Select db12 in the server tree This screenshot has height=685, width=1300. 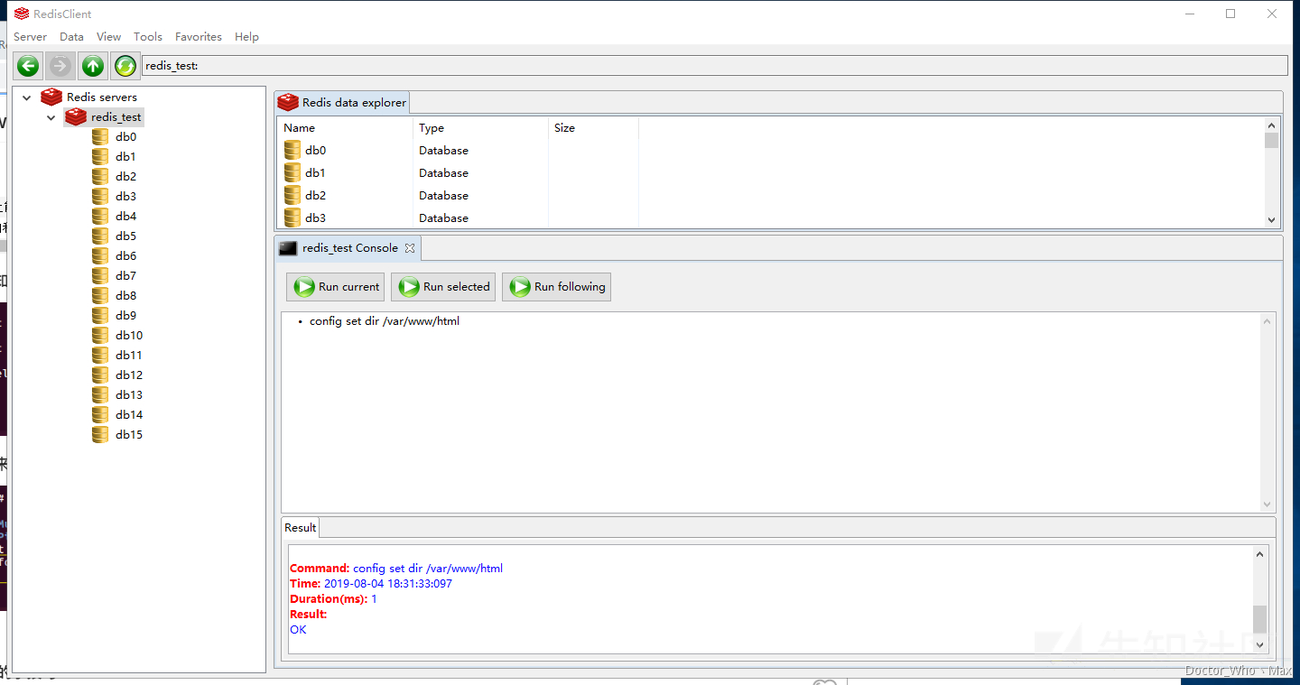pyautogui.click(x=128, y=375)
